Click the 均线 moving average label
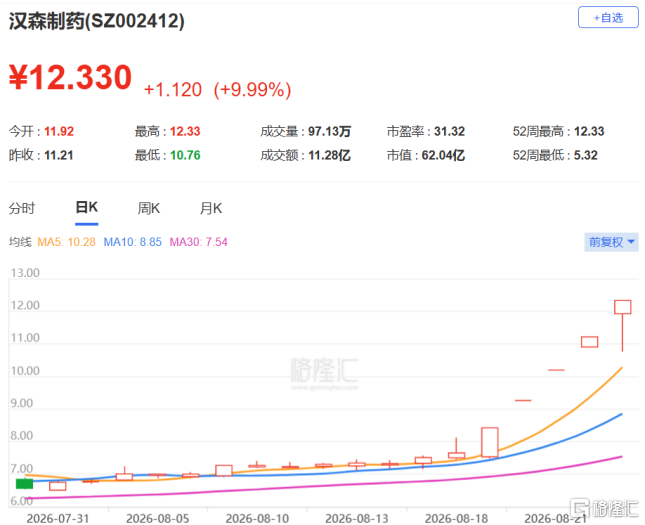Image resolution: width=645 pixels, height=525 pixels. (x=20, y=242)
